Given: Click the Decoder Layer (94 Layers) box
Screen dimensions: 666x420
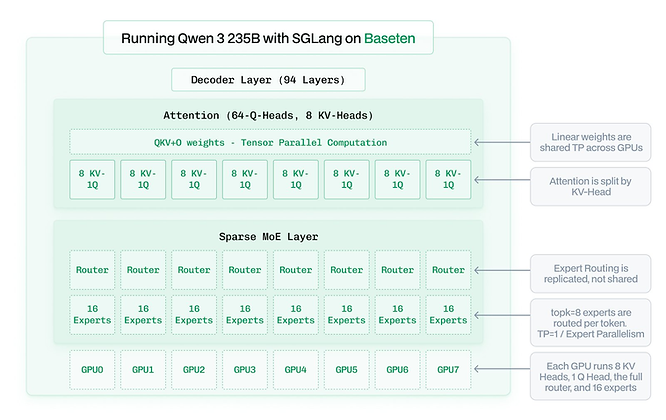Looking at the screenshot, I should (269, 79).
